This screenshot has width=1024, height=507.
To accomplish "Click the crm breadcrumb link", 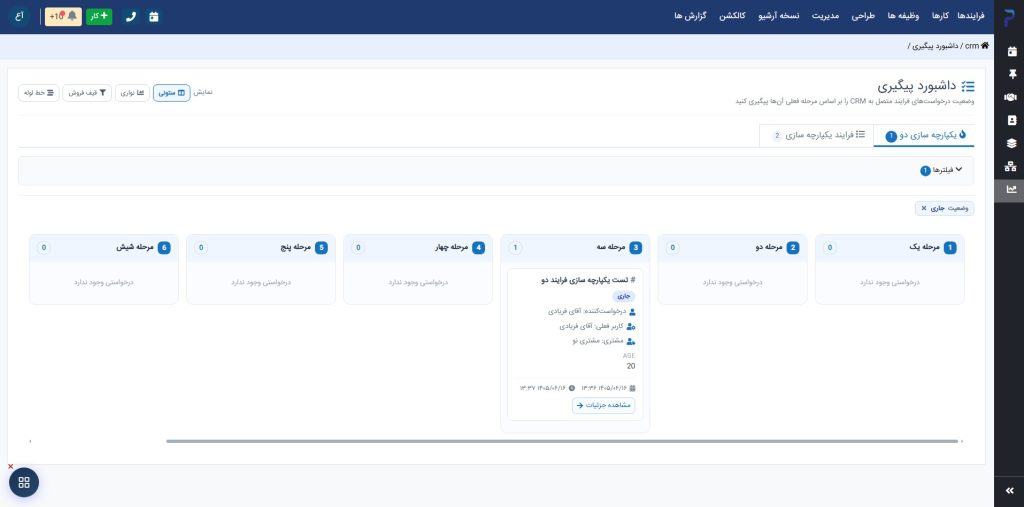I will pyautogui.click(x=972, y=46).
